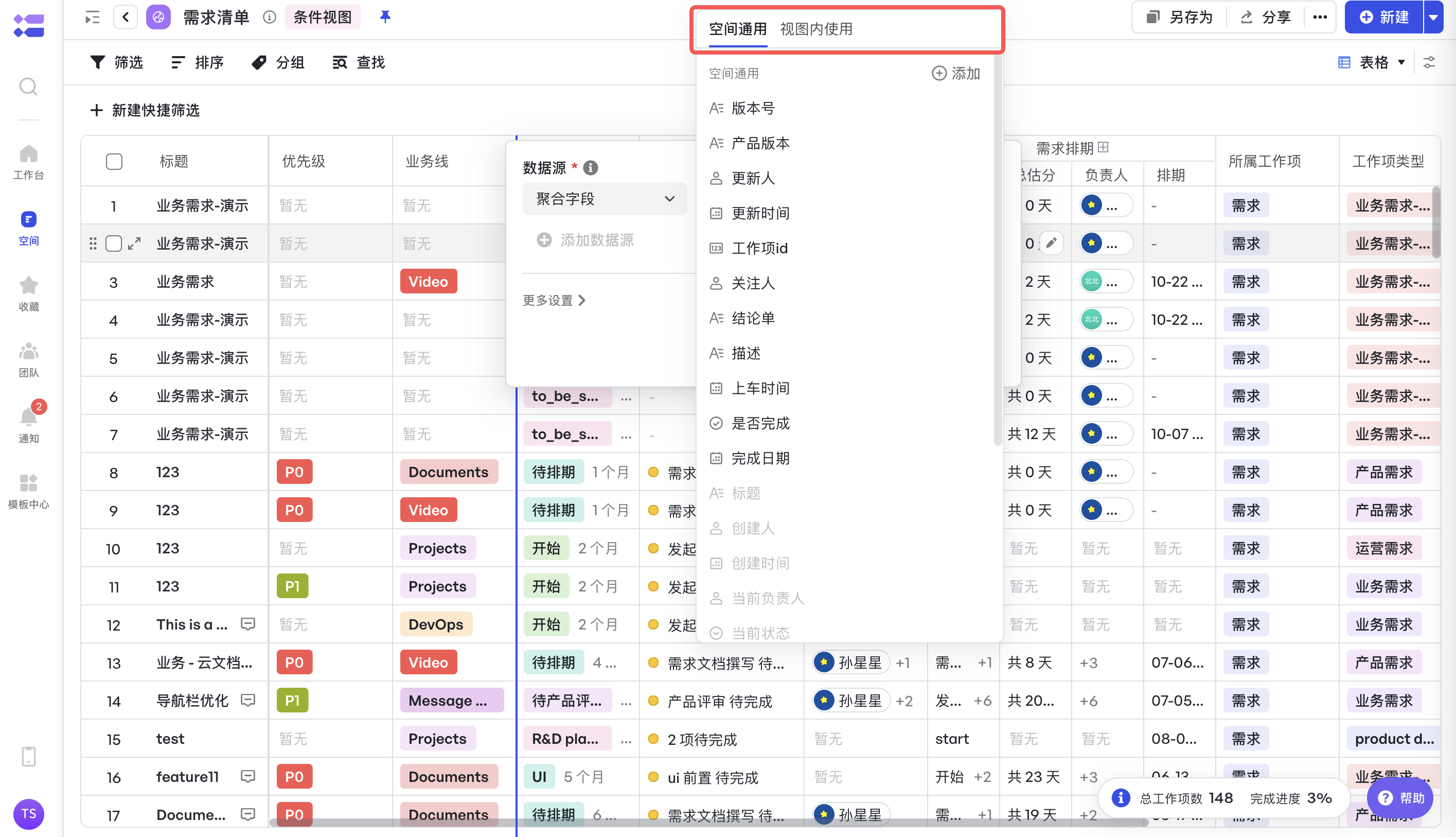Click the purple 需求清单 space icon
1456x837 pixels.
click(158, 16)
